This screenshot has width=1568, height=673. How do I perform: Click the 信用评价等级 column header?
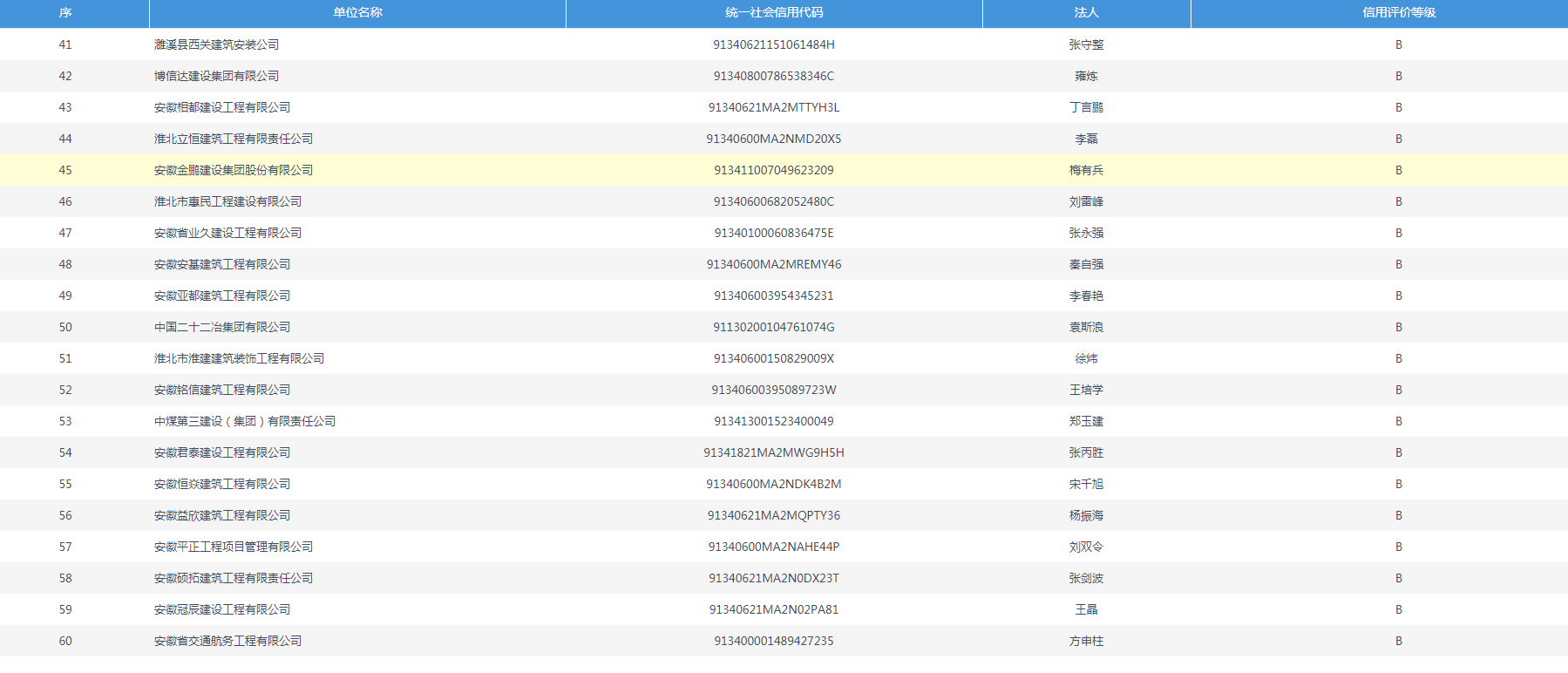pyautogui.click(x=1398, y=13)
